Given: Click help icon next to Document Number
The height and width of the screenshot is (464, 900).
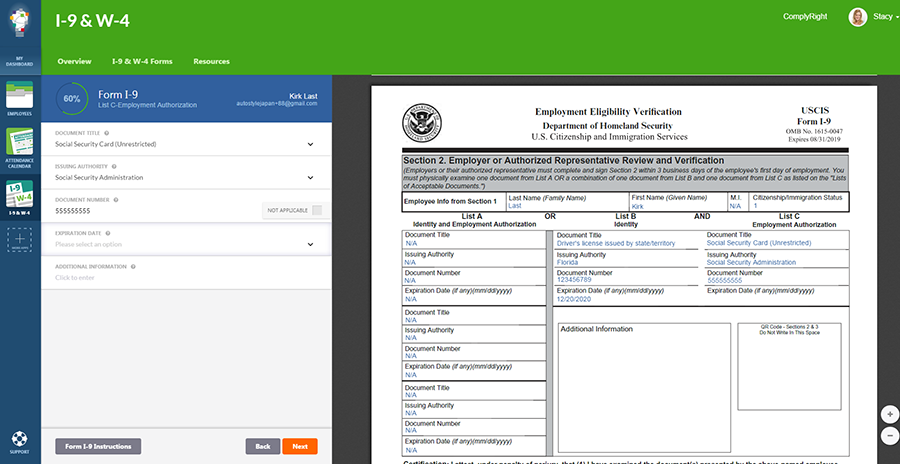Looking at the screenshot, I should (116, 200).
